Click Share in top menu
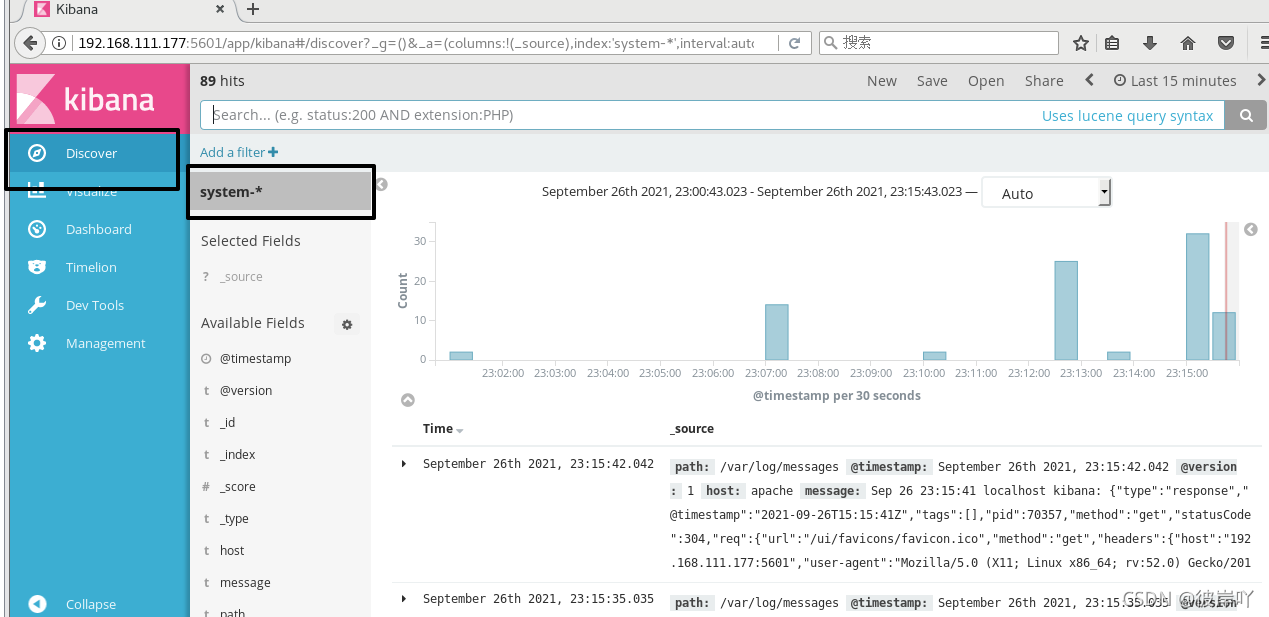1269x617 pixels. pos(1044,81)
